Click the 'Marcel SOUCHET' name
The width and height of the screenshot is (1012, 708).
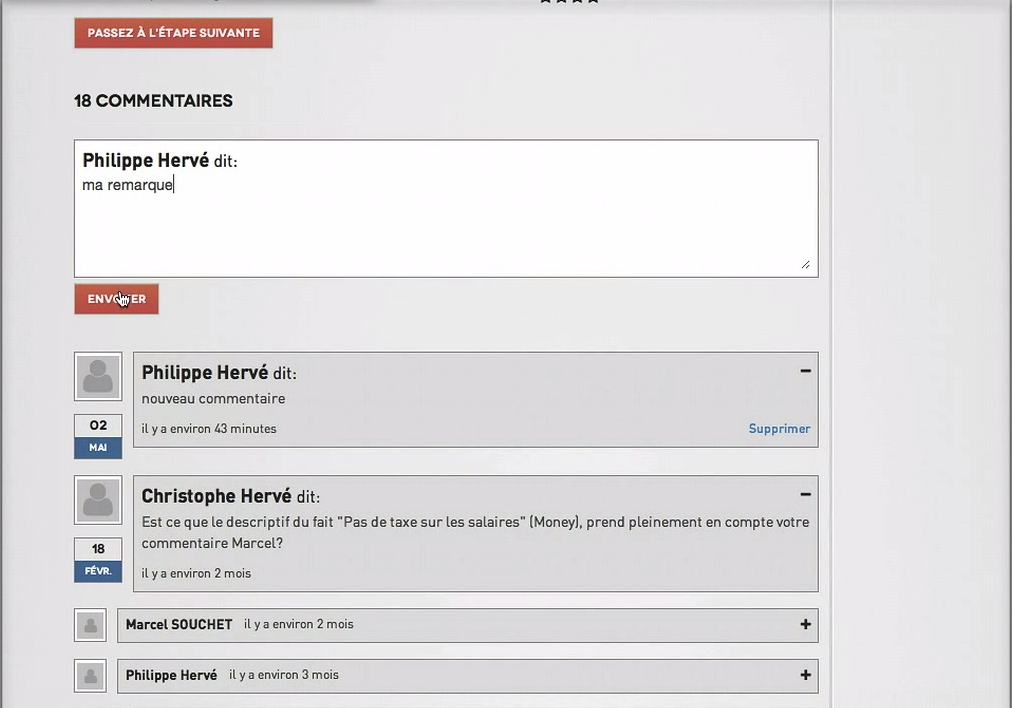(179, 625)
